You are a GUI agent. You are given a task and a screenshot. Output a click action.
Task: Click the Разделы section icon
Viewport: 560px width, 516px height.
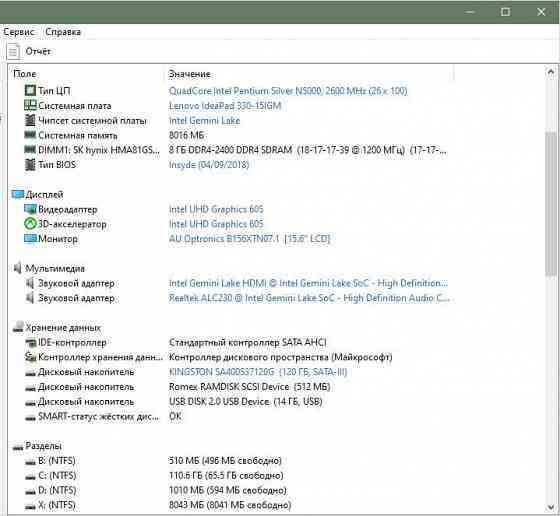pyautogui.click(x=18, y=447)
